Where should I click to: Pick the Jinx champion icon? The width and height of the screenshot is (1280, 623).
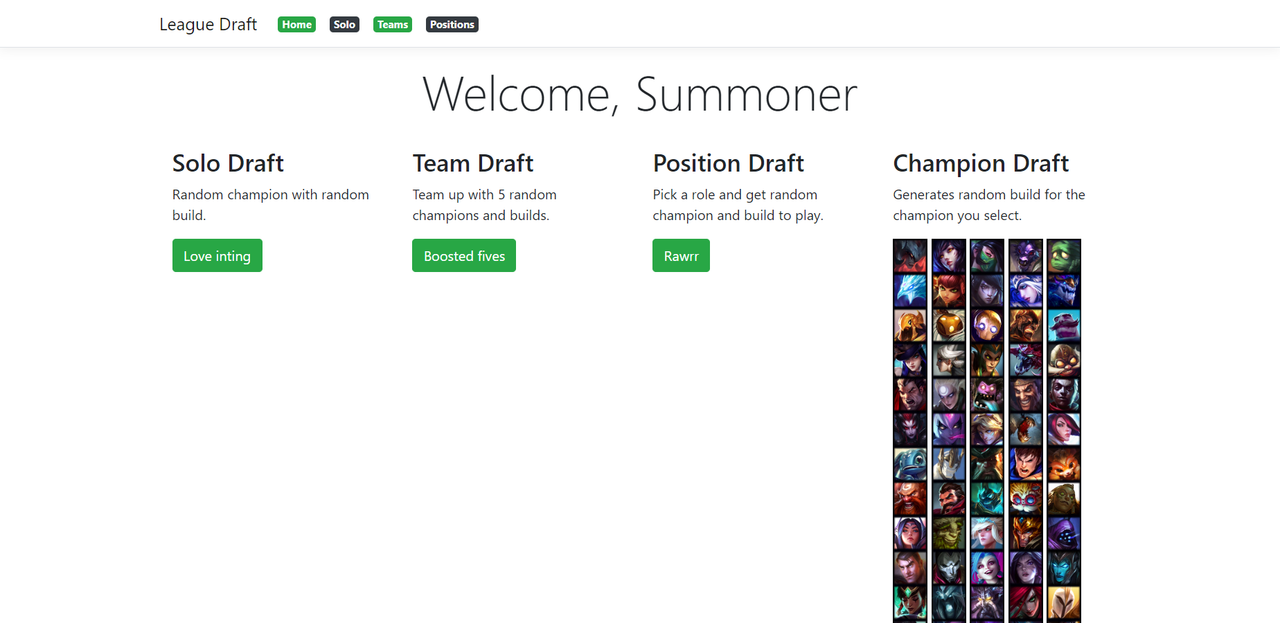(987, 567)
